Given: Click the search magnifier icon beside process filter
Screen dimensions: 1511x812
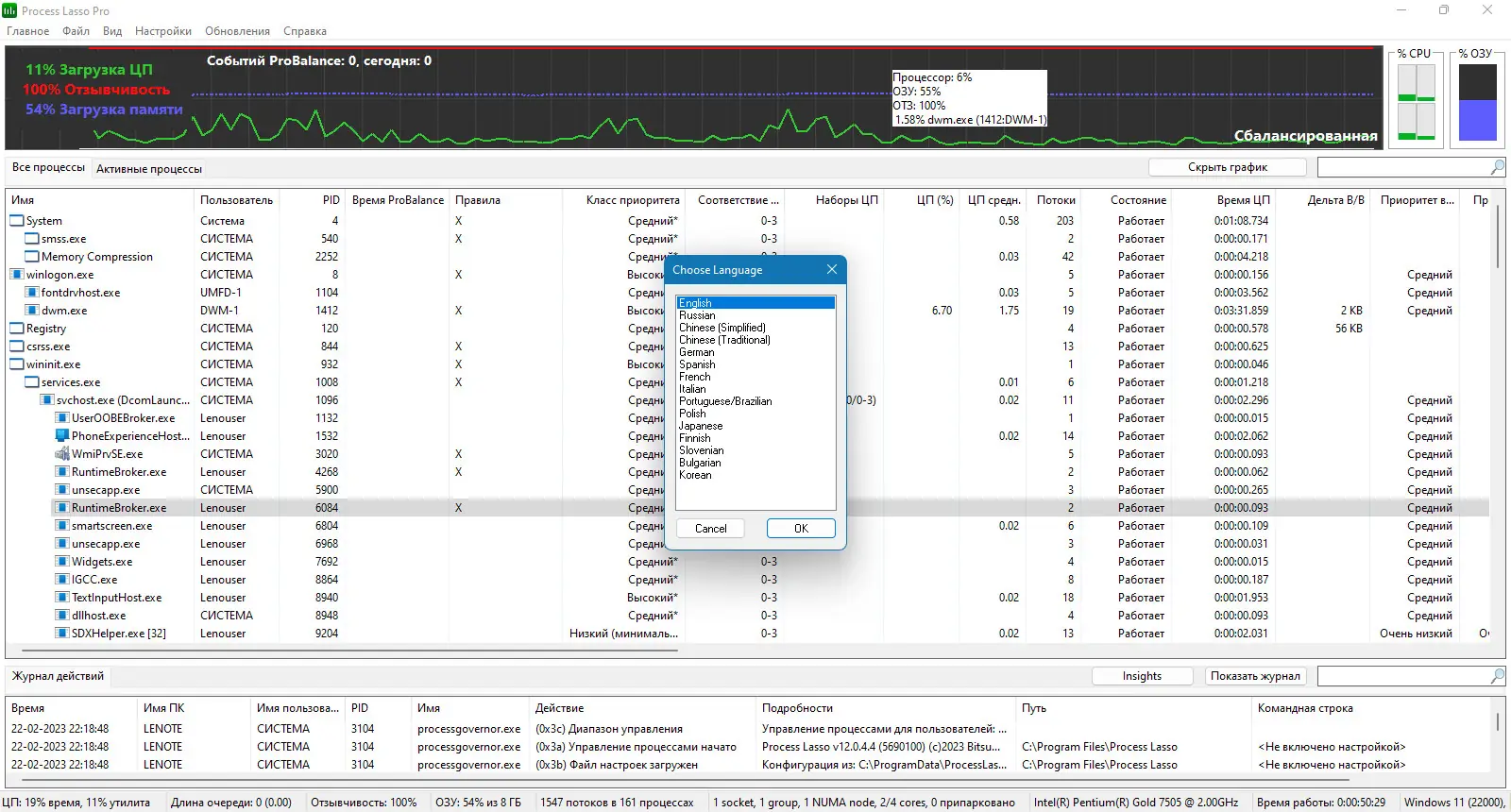Looking at the screenshot, I should point(1497,167).
